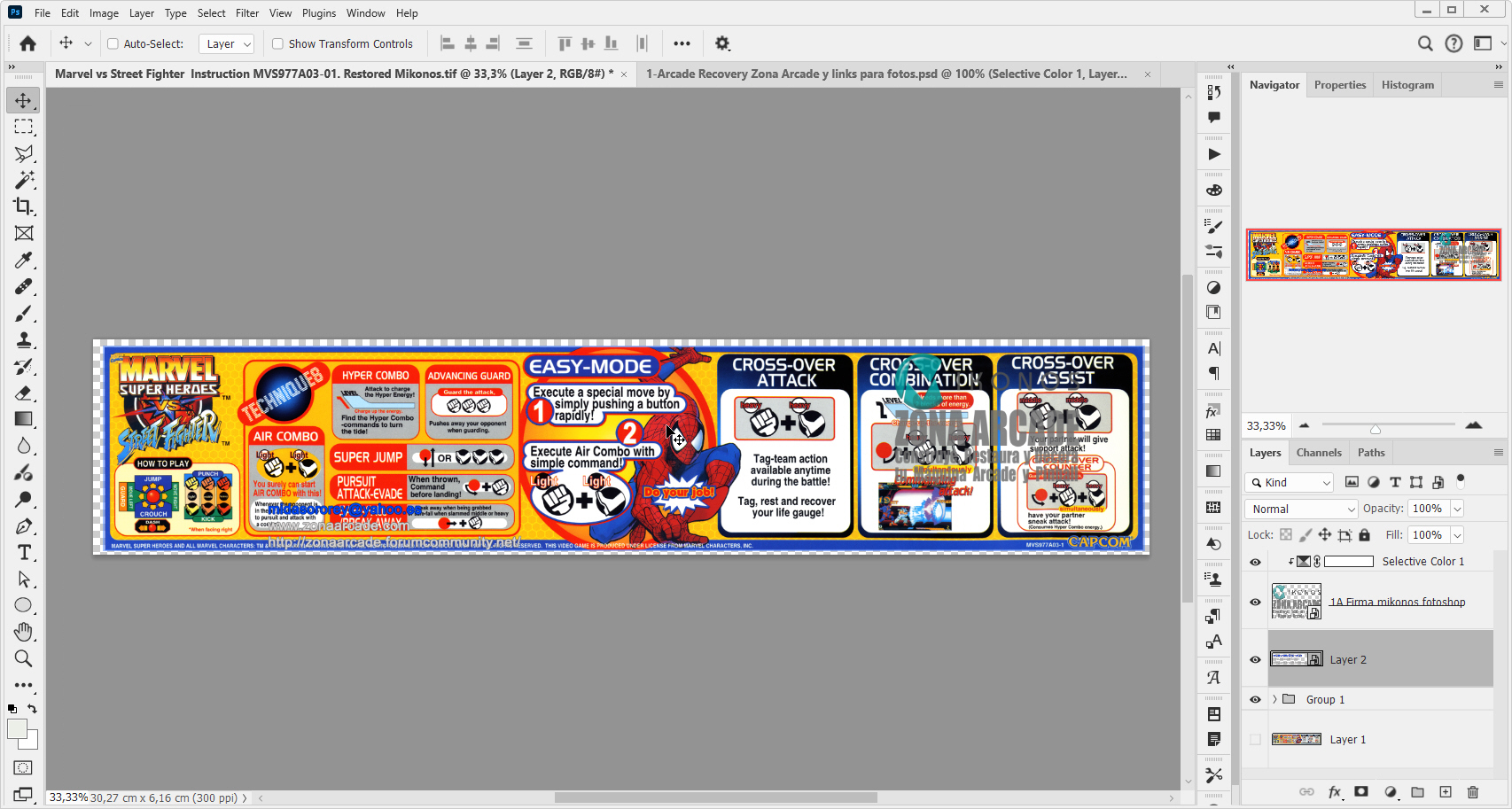Open the Filter menu
Screen dimensions: 1512x809
point(246,12)
